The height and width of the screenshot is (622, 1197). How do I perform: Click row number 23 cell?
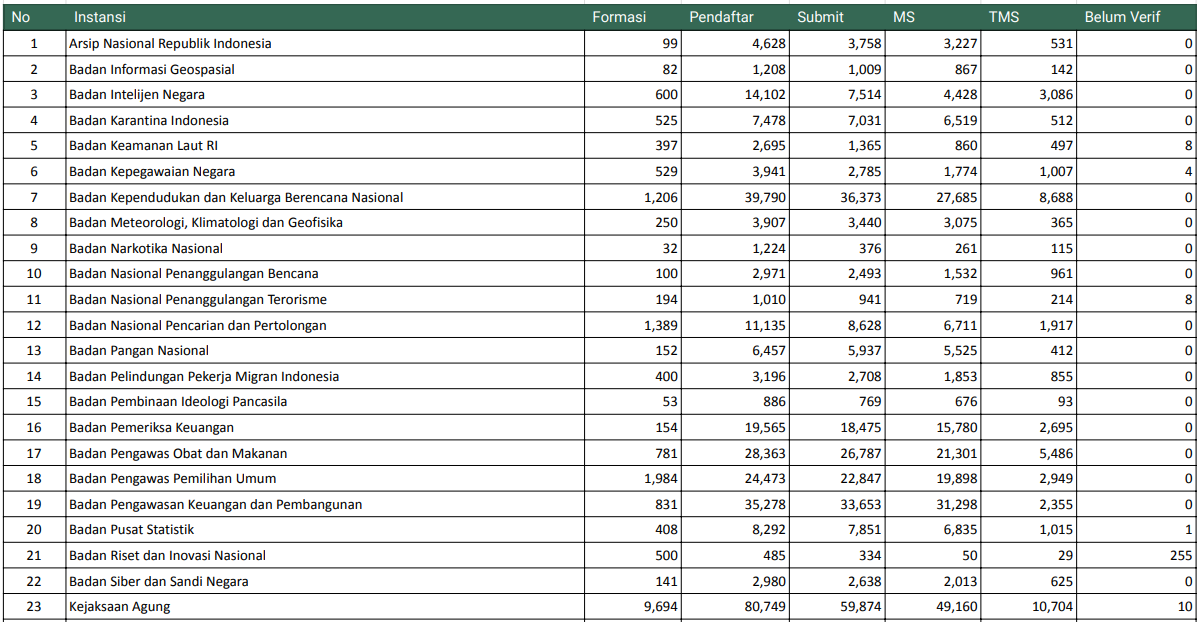[34, 607]
